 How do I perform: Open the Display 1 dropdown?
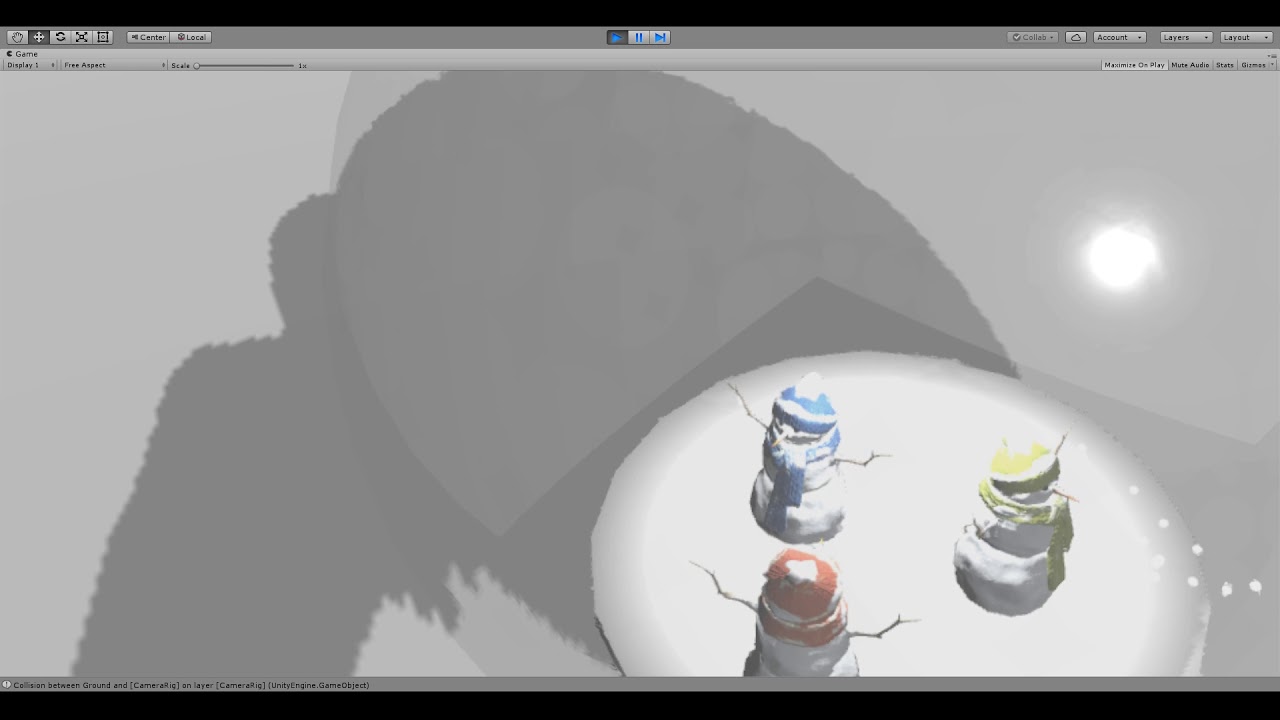coord(30,65)
